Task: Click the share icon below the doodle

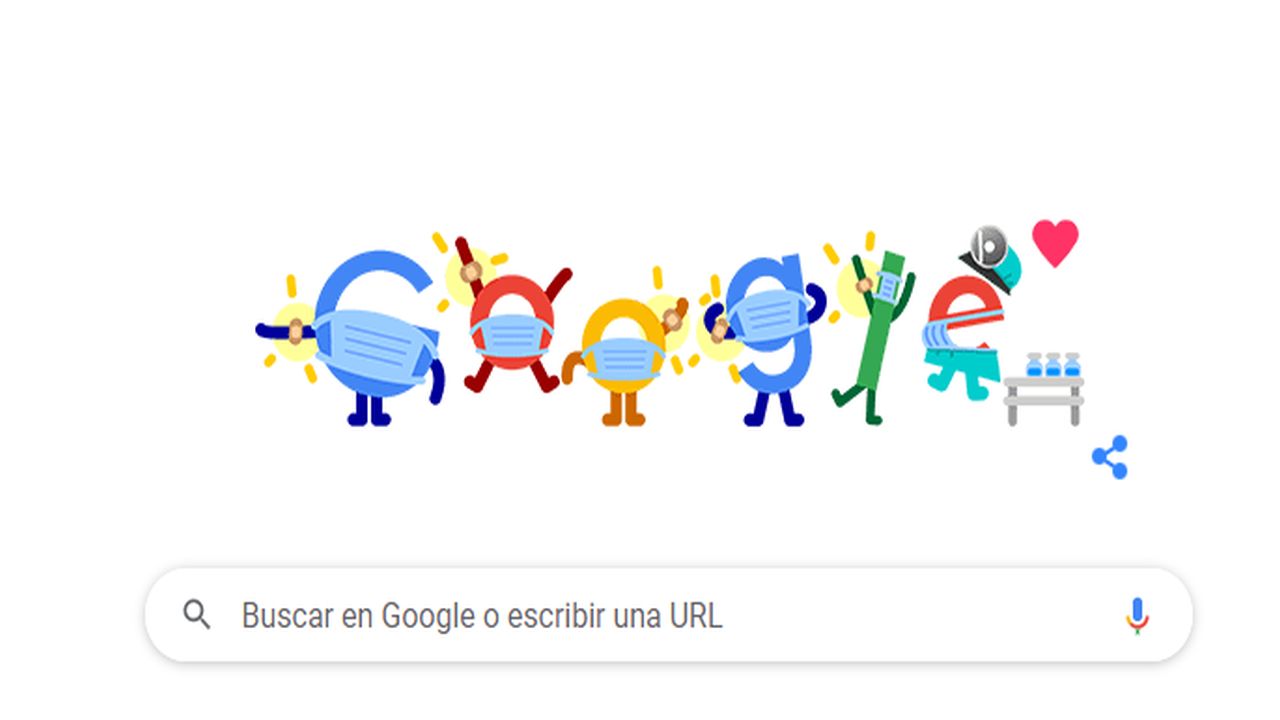Action: click(x=1110, y=457)
